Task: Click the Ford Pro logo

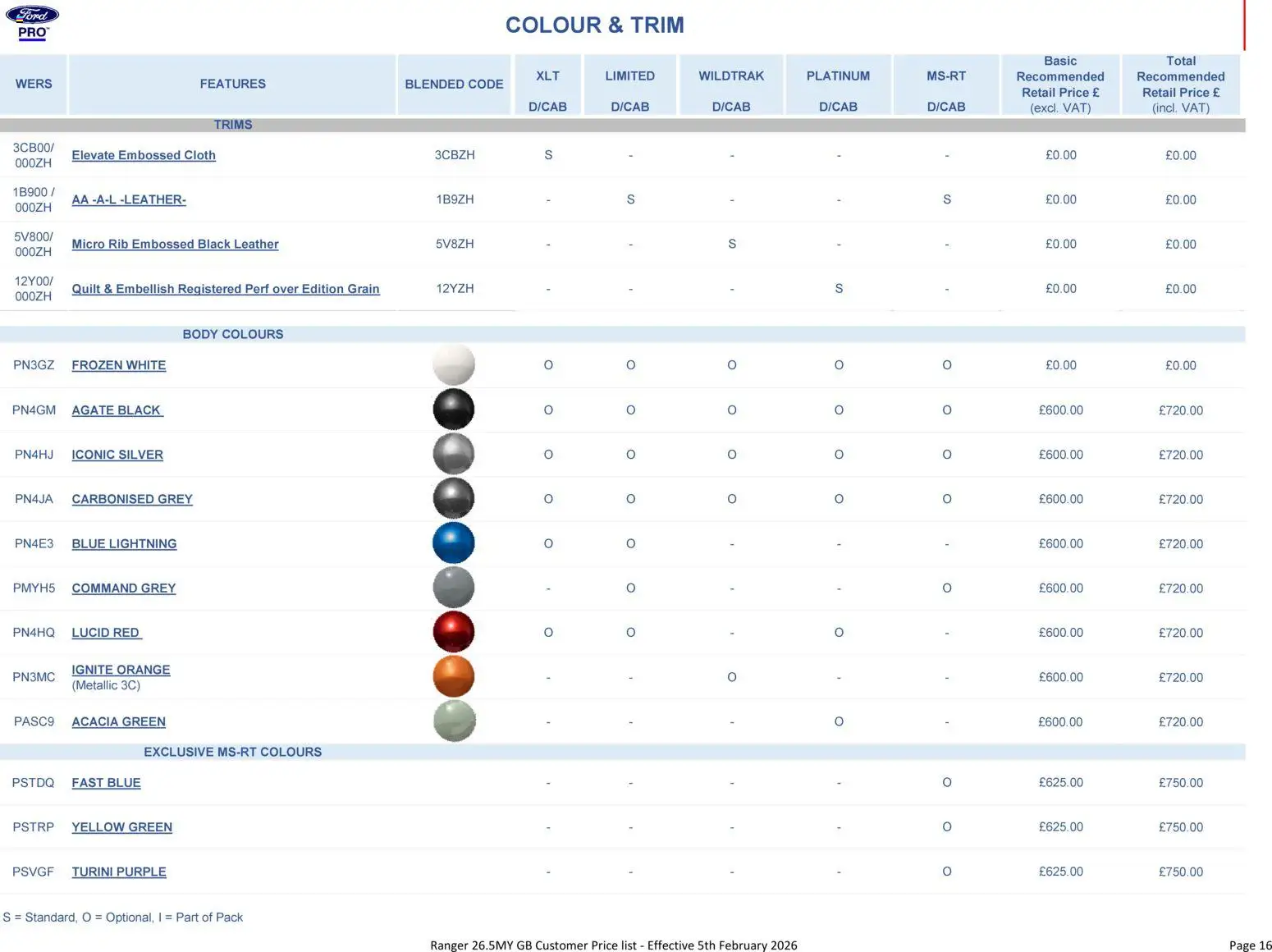Action: pyautogui.click(x=33, y=22)
